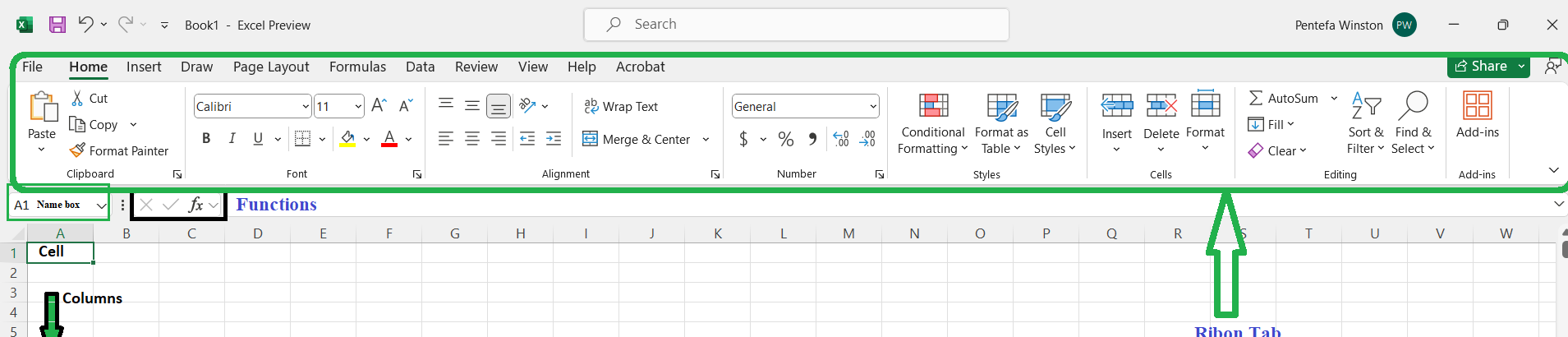Viewport: 1568px width, 337px height.
Task: Click the Sort & Filter icon
Action: tap(1365, 106)
